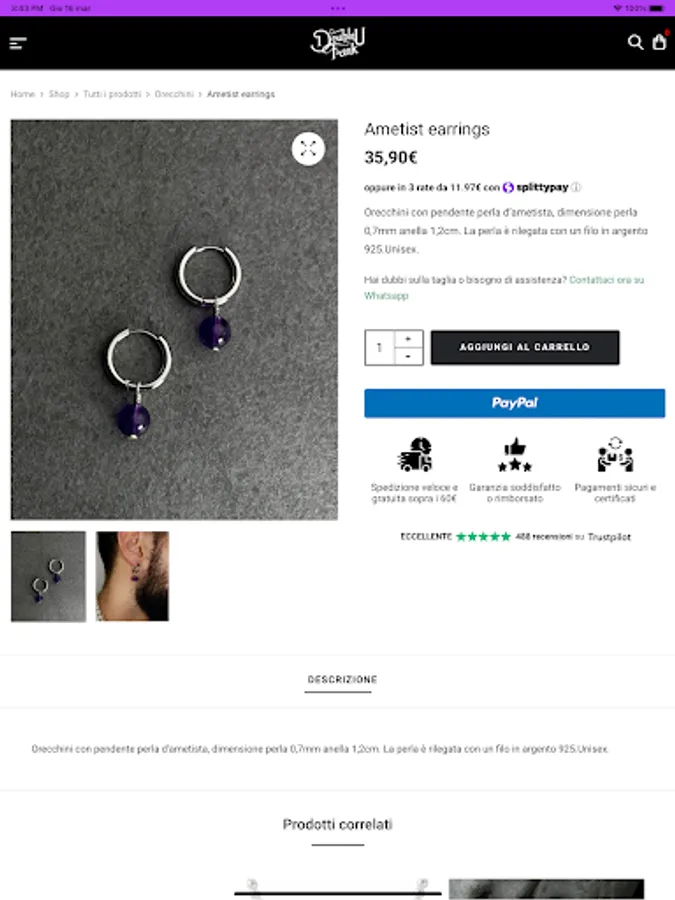Go to Orecchini breadcrumb
Screen dimensions: 675x900
click(x=174, y=94)
